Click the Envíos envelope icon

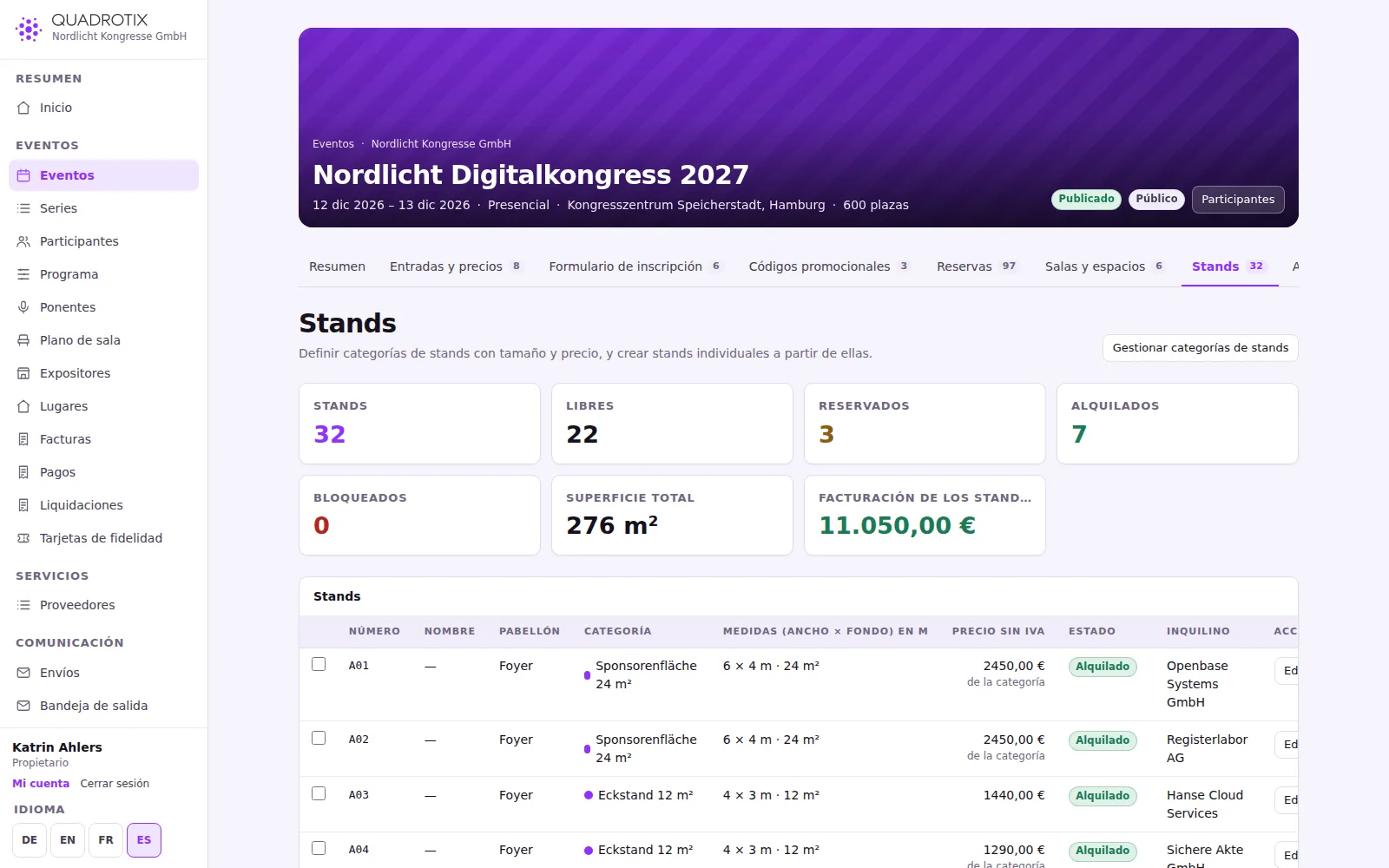click(x=23, y=673)
